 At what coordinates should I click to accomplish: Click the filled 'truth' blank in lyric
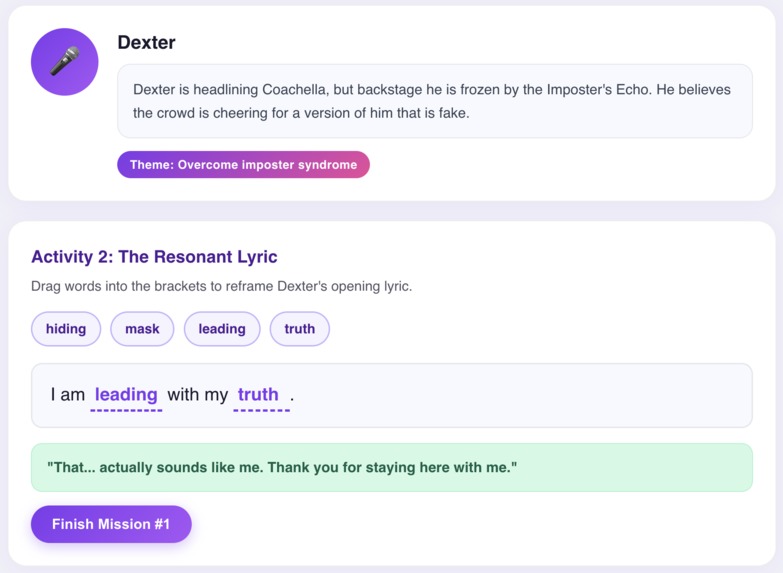click(x=262, y=396)
